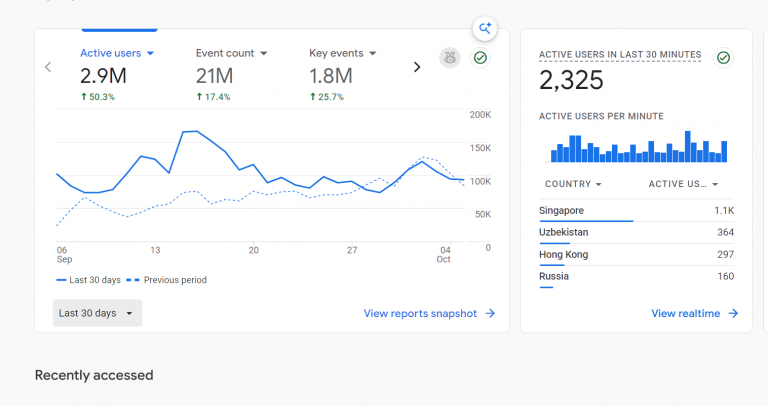Click the Recently accessed heading
Viewport: 768px width, 406px height.
point(94,375)
